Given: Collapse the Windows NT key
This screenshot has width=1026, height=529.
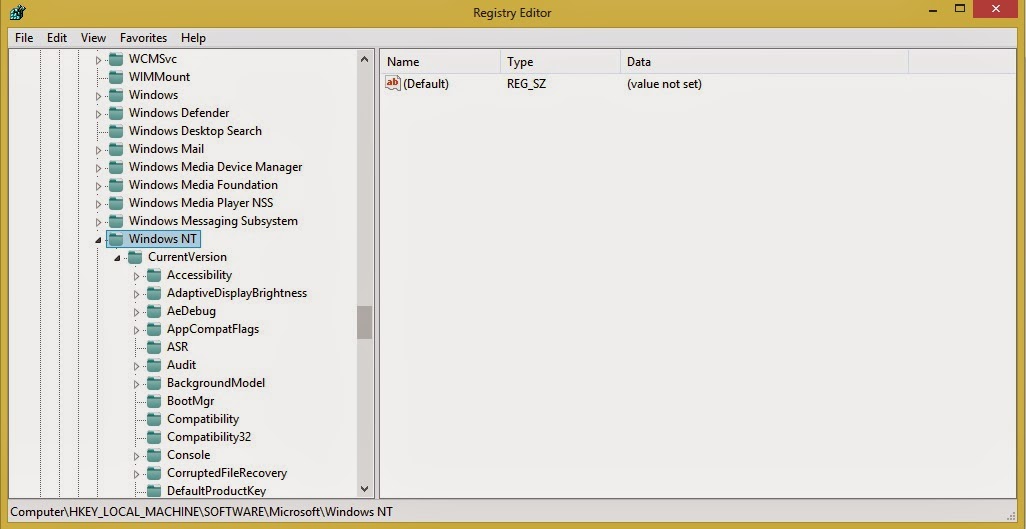Looking at the screenshot, I should (99, 240).
